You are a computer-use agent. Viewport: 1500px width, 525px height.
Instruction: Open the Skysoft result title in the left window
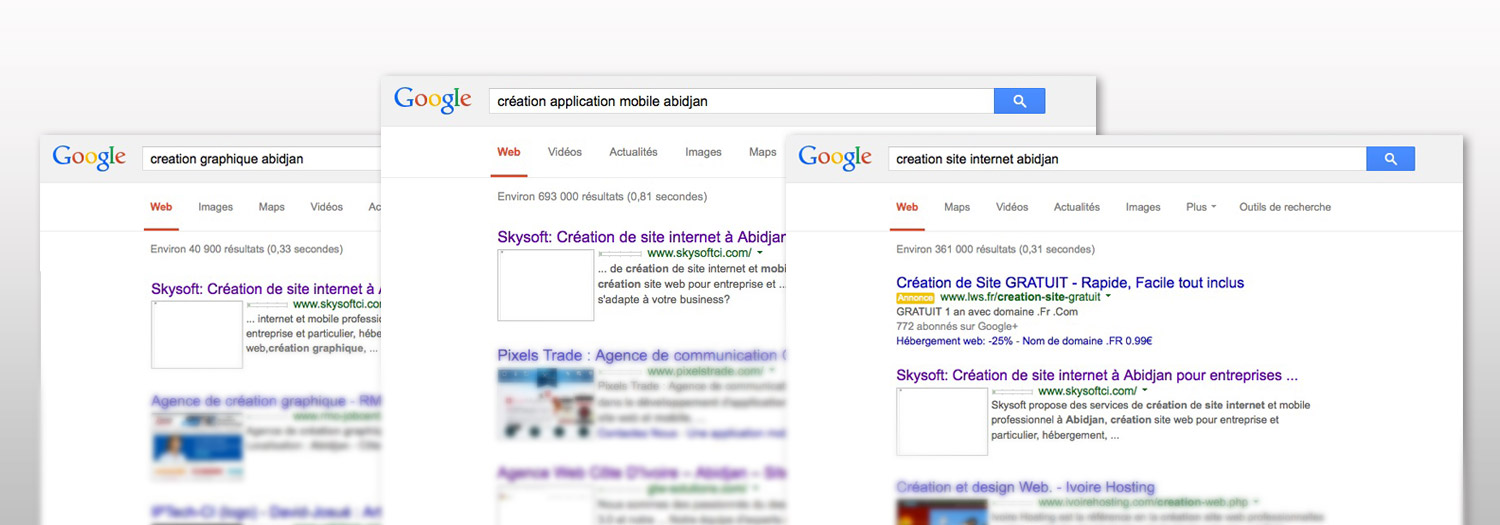tap(265, 289)
